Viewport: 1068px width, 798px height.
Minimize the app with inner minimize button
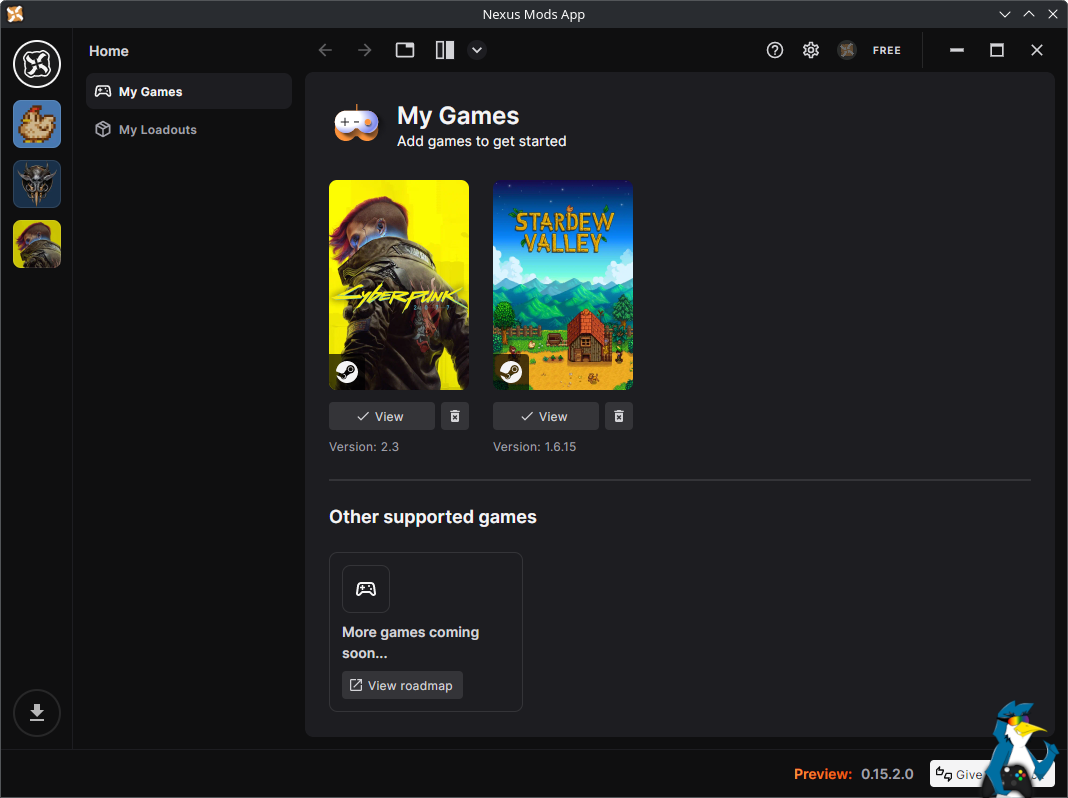(957, 50)
